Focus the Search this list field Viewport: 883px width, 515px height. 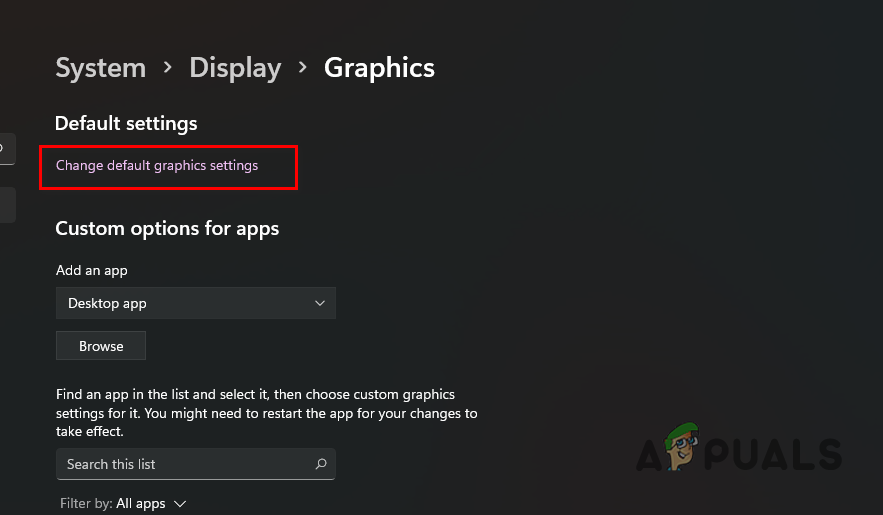(x=185, y=464)
